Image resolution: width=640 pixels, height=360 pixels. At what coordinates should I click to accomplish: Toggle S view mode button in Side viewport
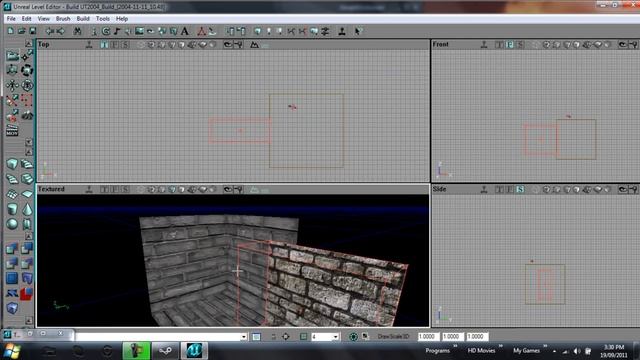pos(520,189)
